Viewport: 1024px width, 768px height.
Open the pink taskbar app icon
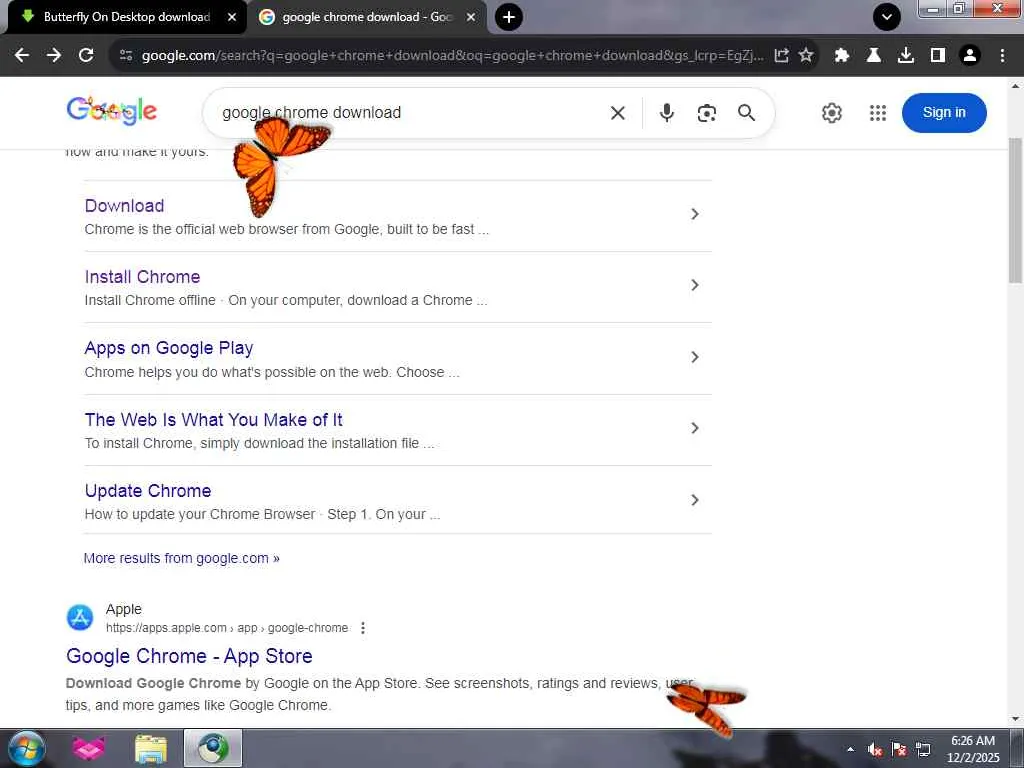coord(88,748)
